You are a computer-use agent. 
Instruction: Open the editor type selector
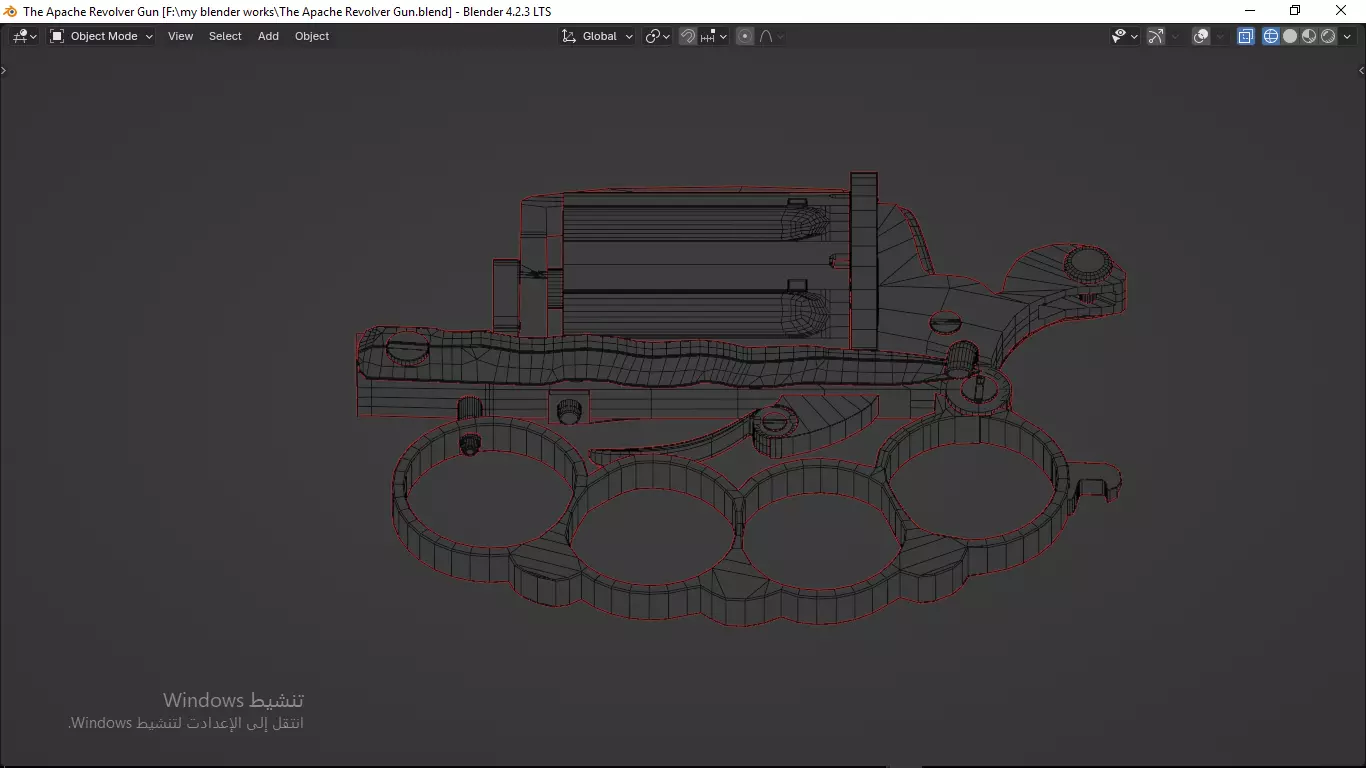point(25,36)
